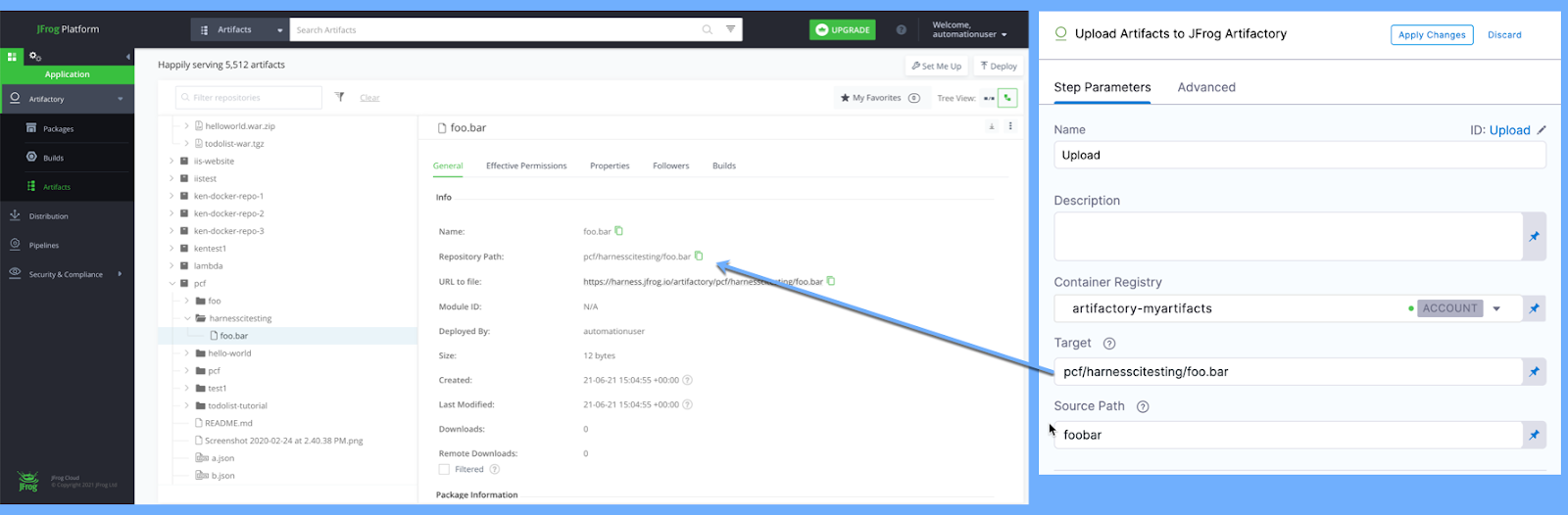Click into the Search Artifacts field
Screen dimensions: 1568x515
click(x=495, y=30)
